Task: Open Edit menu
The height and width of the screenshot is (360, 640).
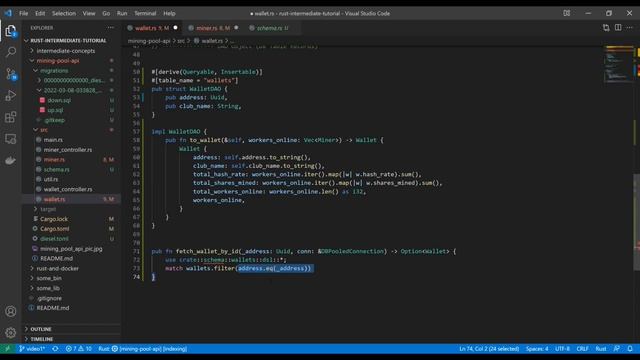Action: coord(40,13)
